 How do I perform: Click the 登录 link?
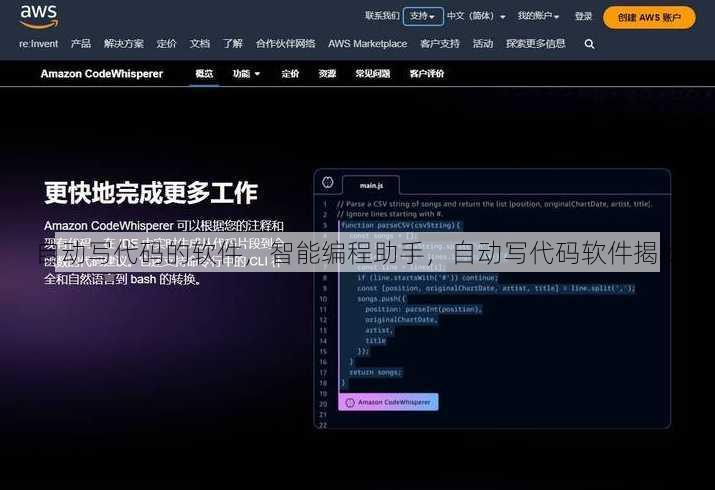(x=583, y=17)
